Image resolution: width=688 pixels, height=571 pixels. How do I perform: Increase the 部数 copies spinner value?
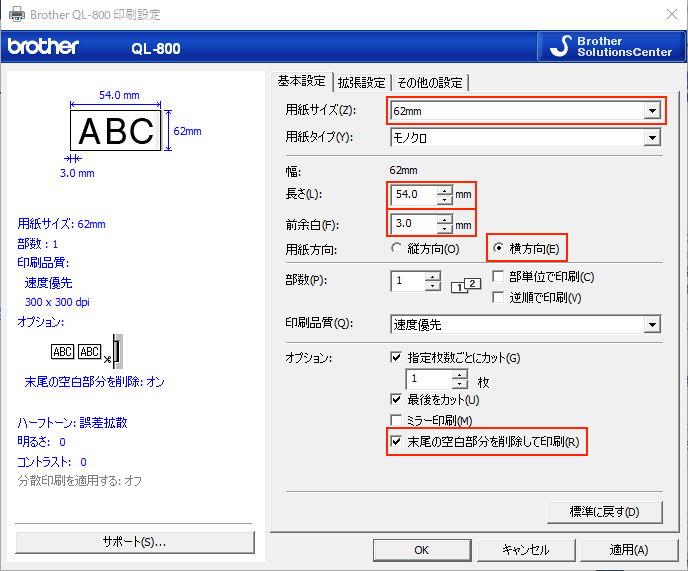(432, 277)
